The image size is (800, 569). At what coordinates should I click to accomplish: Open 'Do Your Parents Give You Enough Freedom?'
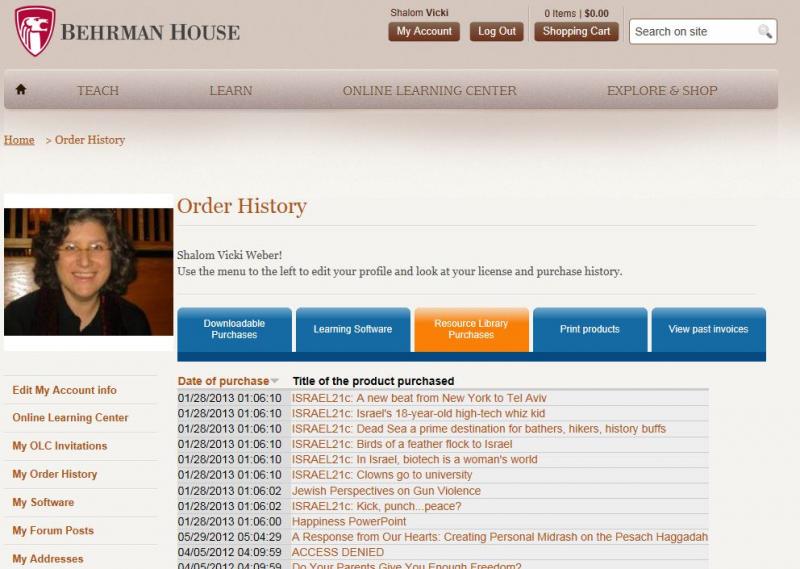[406, 565]
